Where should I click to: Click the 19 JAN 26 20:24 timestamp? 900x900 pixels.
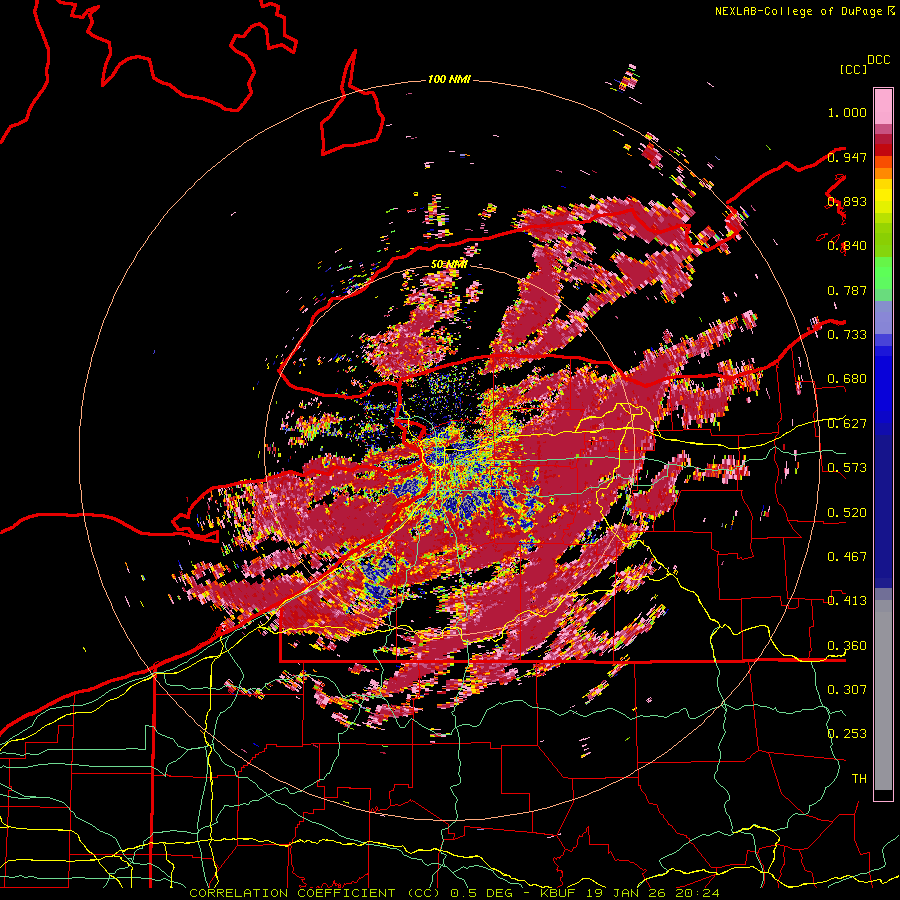(651, 893)
